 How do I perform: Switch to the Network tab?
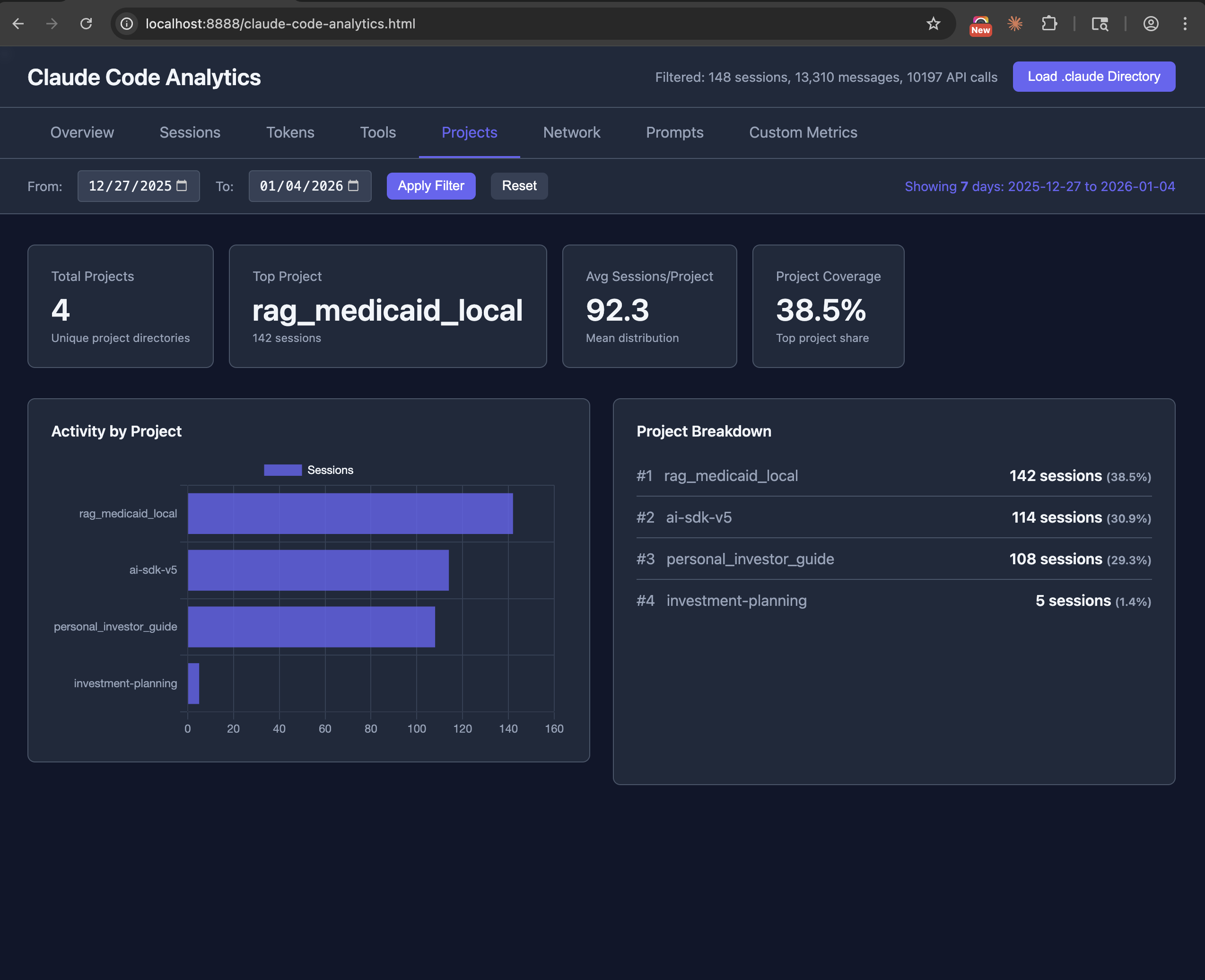tap(572, 132)
